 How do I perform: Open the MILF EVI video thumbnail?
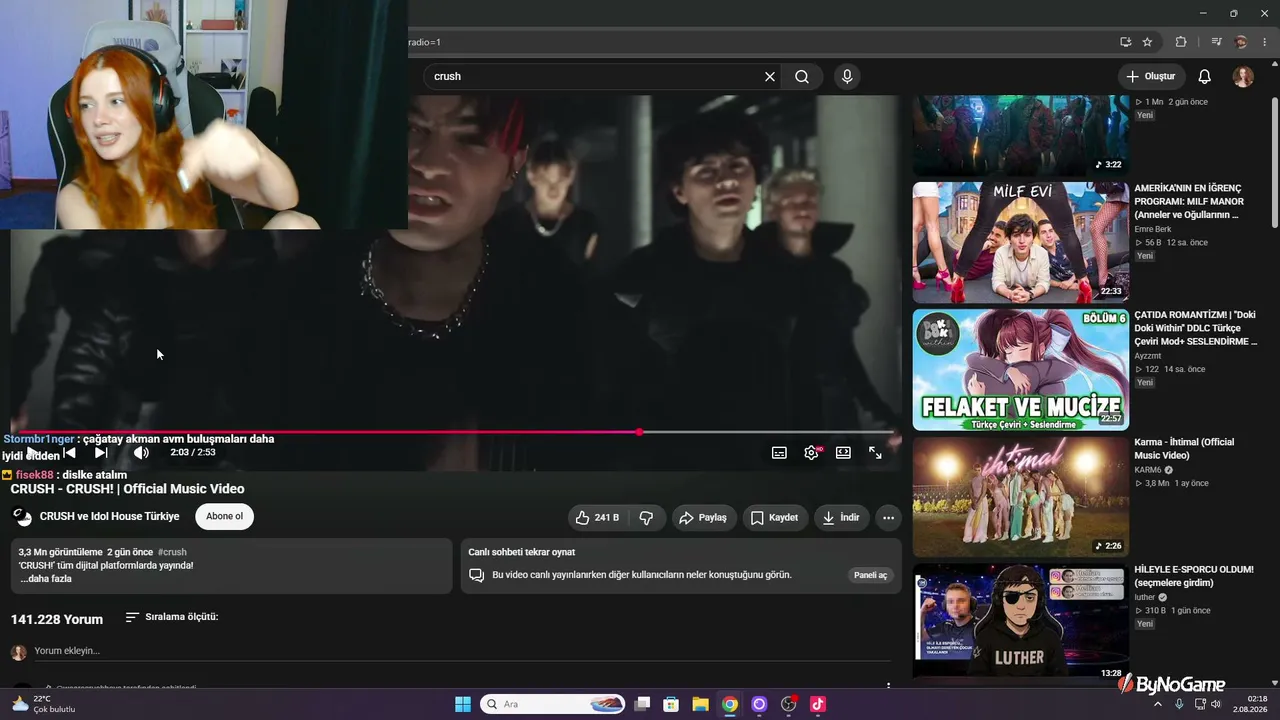point(1020,243)
